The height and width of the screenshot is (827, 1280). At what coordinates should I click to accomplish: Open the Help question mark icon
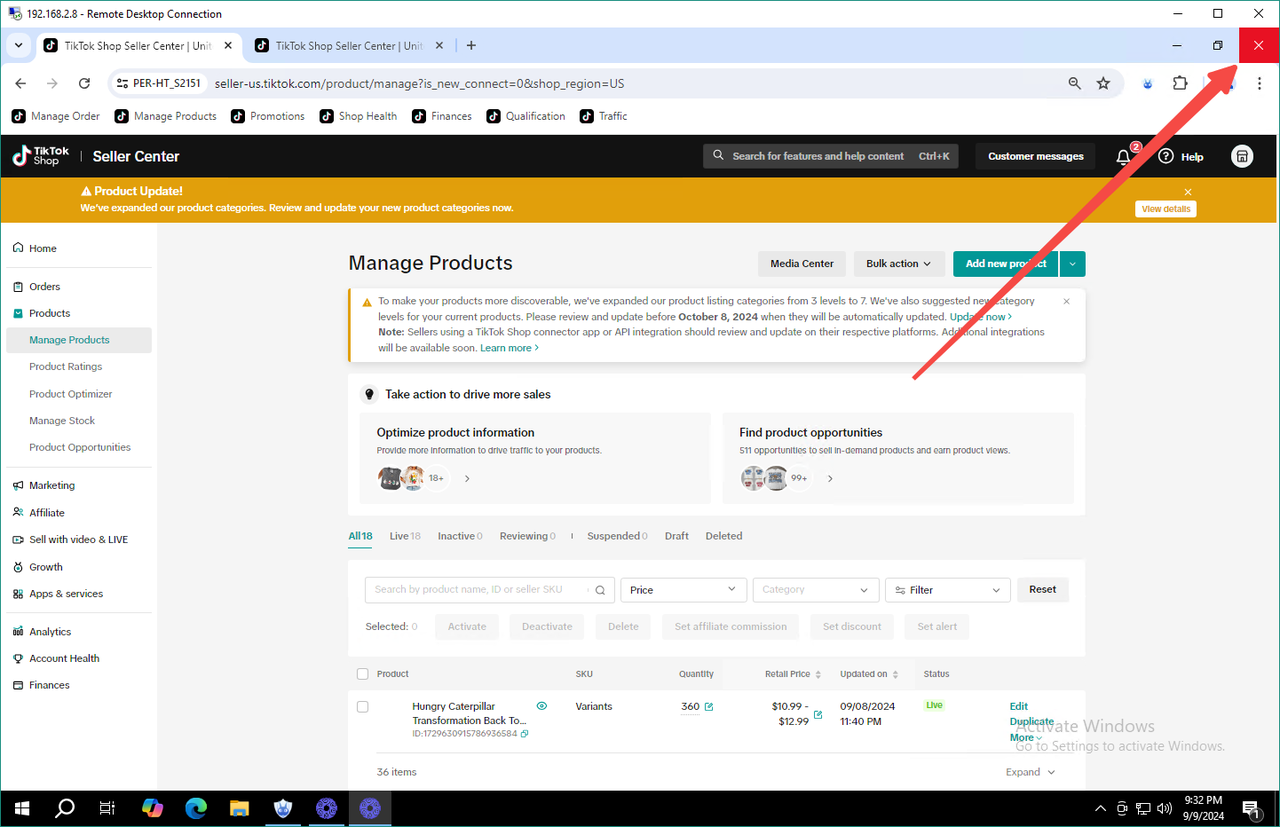click(1165, 157)
